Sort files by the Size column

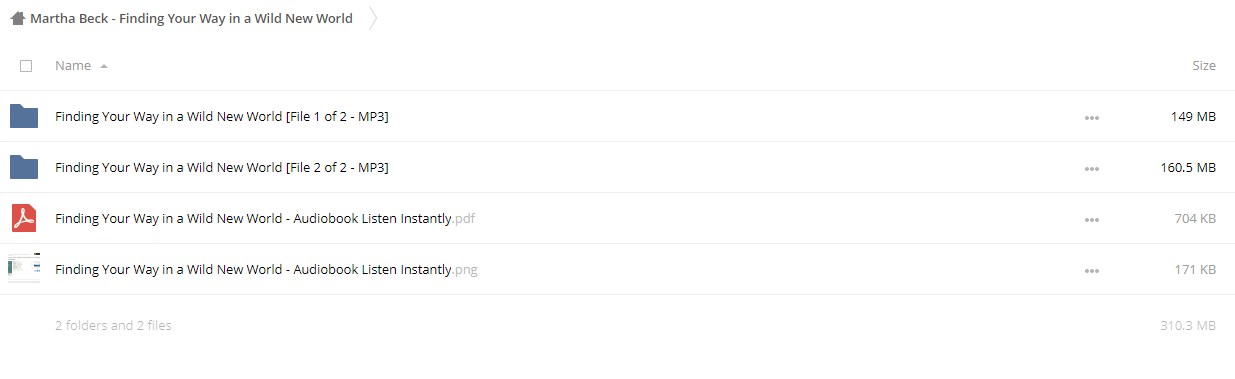[1204, 66]
